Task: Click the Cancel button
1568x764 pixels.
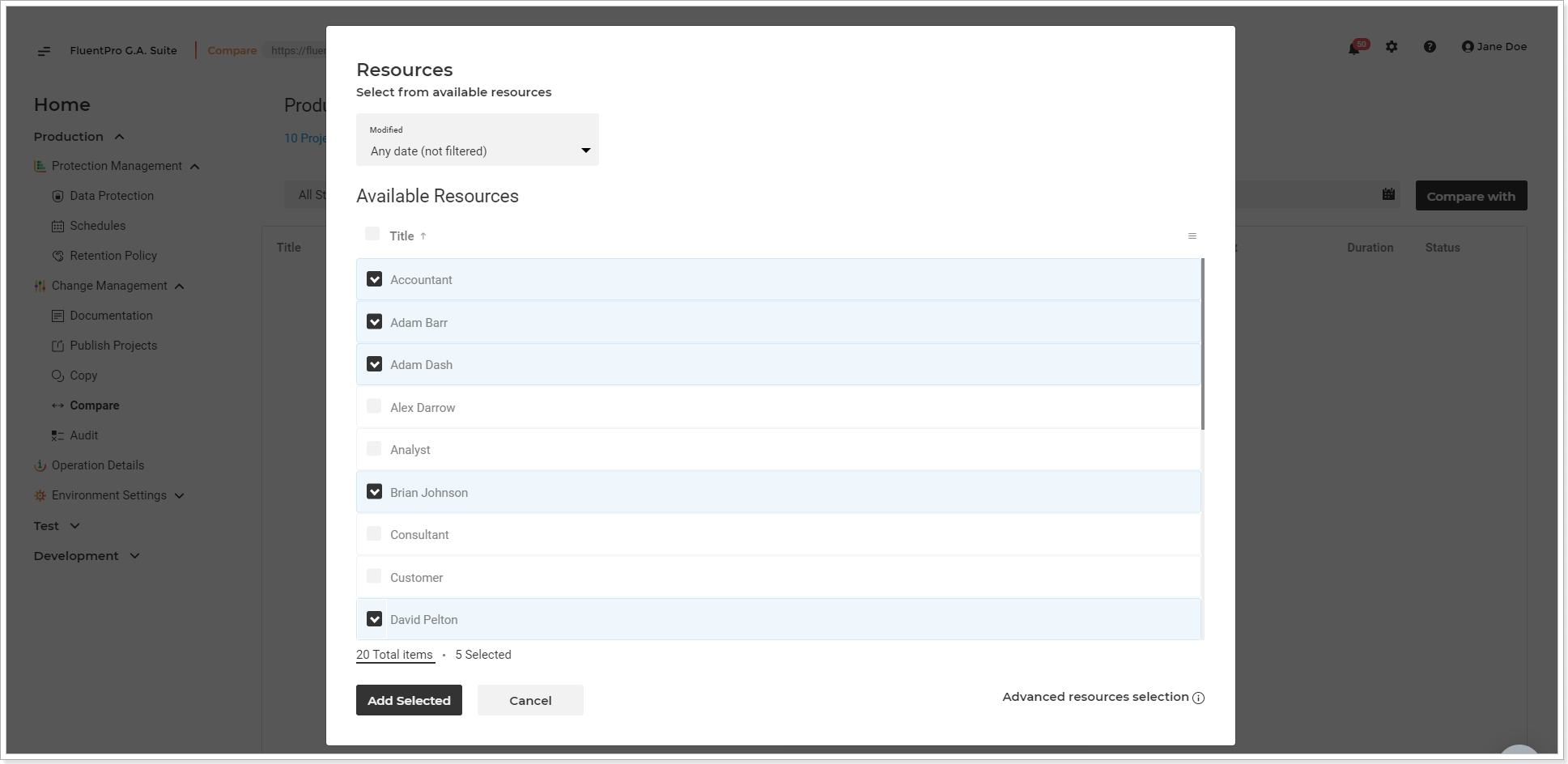Action: pos(530,700)
